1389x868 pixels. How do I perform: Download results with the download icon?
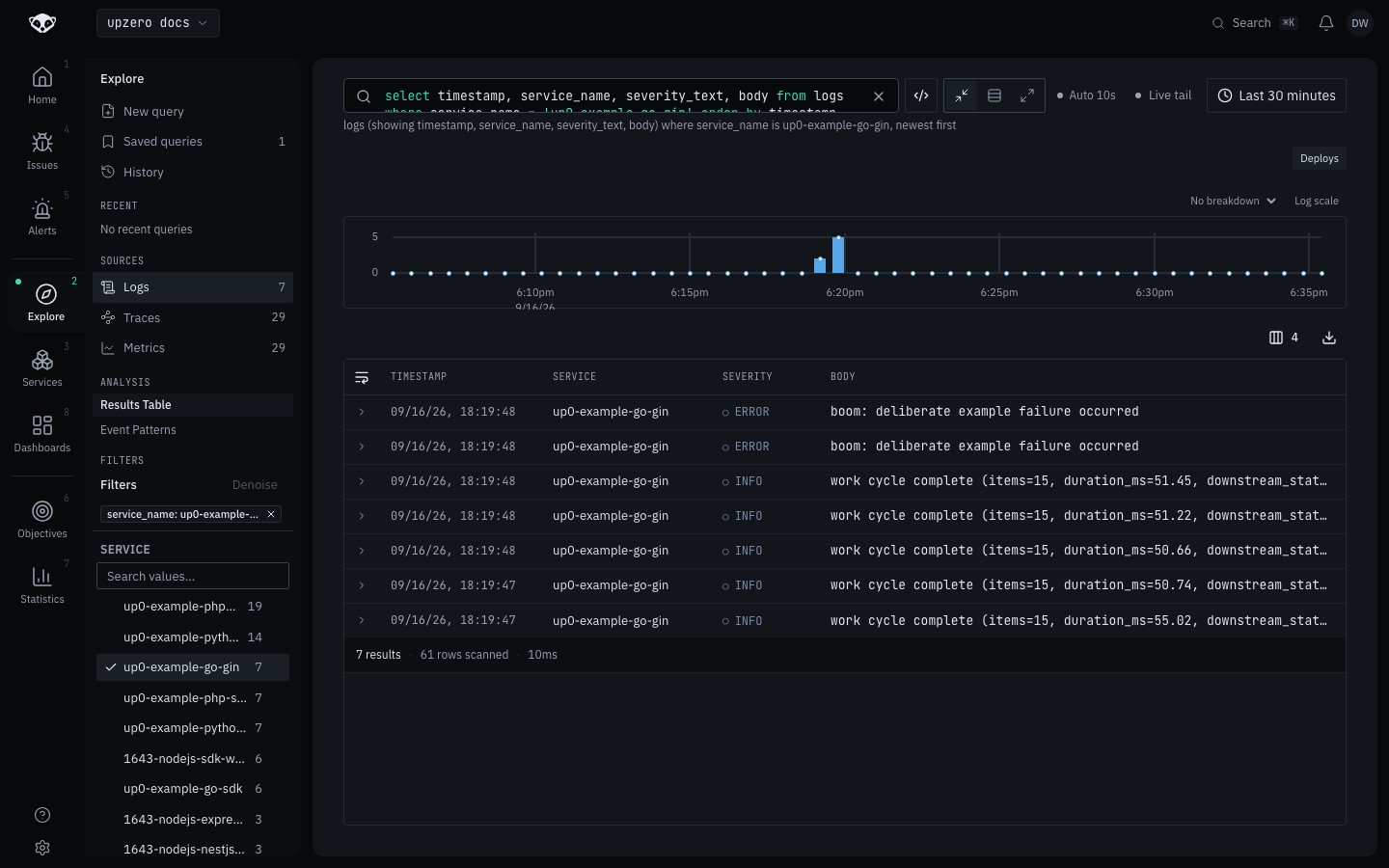click(1329, 338)
